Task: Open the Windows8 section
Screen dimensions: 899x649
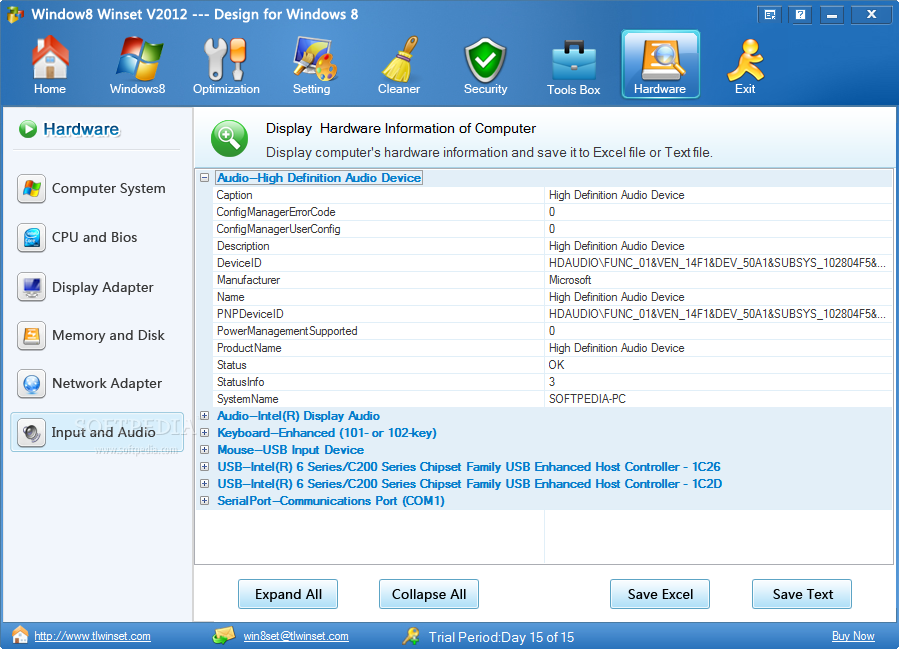Action: coord(138,65)
